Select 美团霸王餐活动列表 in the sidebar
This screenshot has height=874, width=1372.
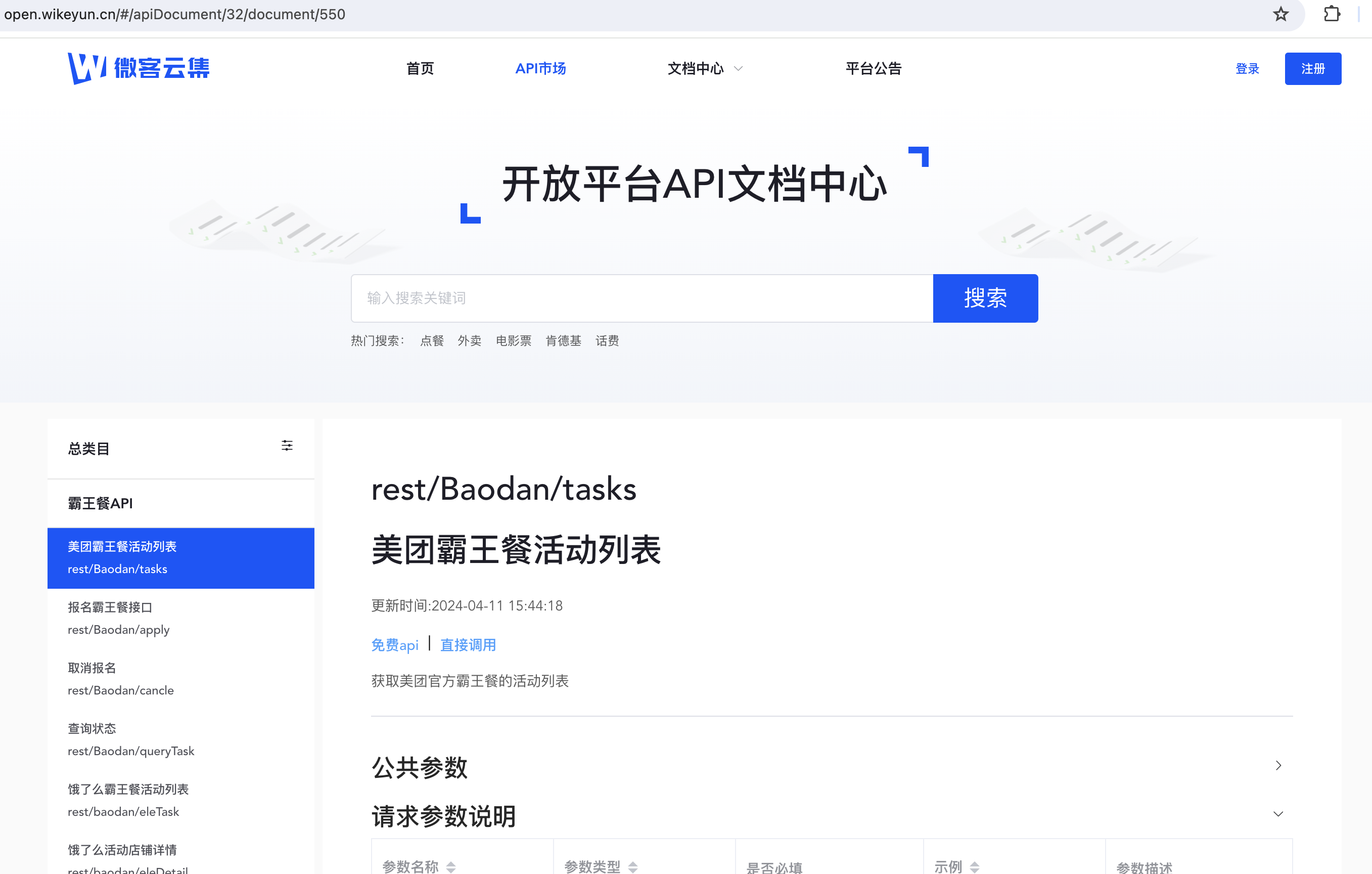(180, 558)
